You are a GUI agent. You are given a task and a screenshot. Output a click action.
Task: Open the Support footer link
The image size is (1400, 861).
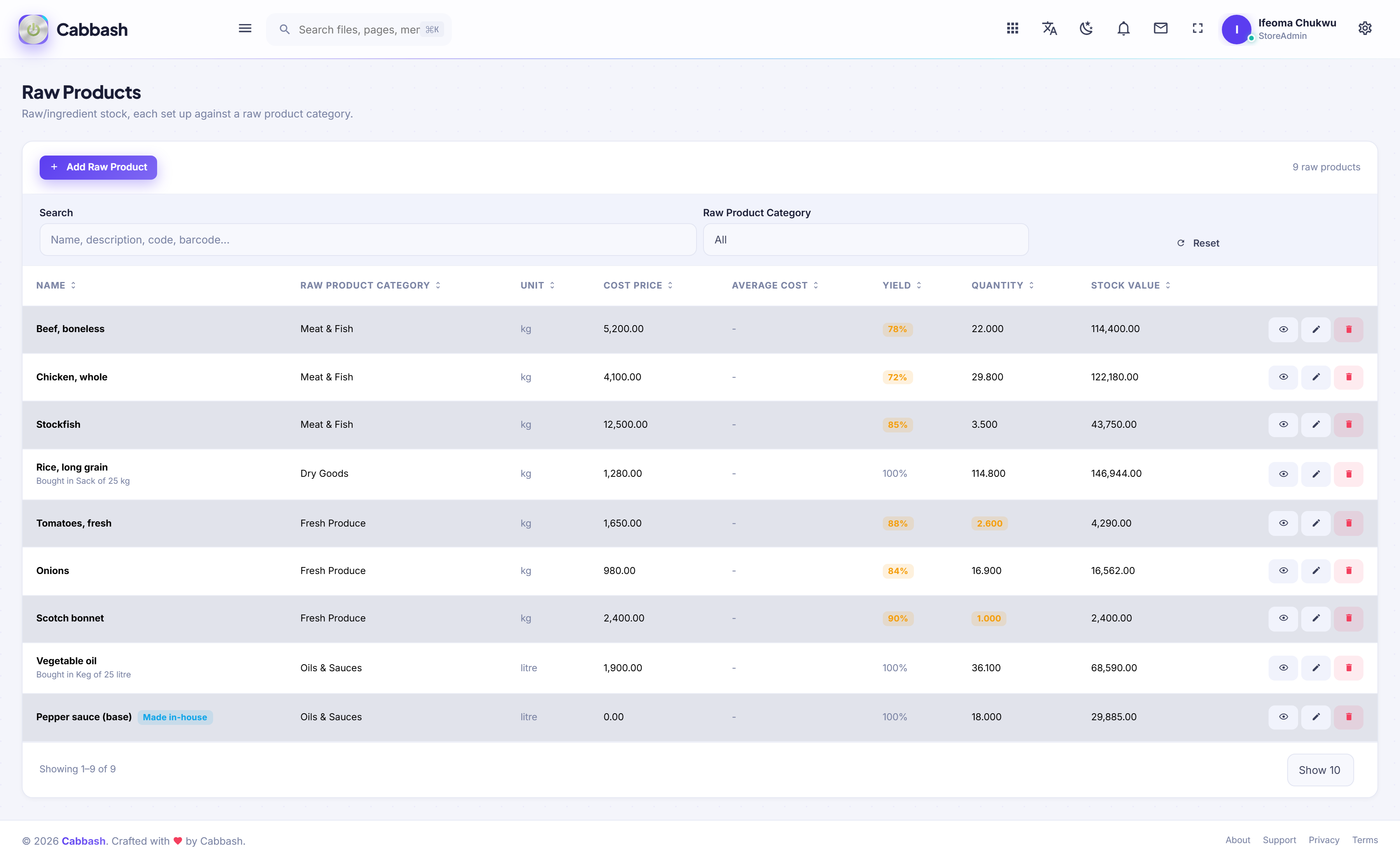coord(1279,840)
